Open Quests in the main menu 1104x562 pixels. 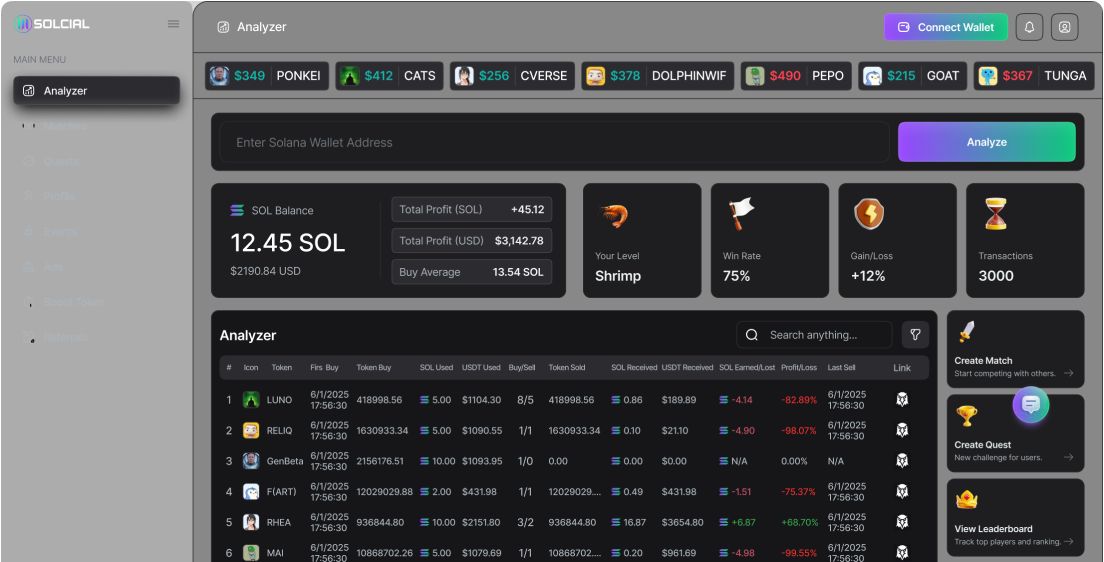coord(96,161)
